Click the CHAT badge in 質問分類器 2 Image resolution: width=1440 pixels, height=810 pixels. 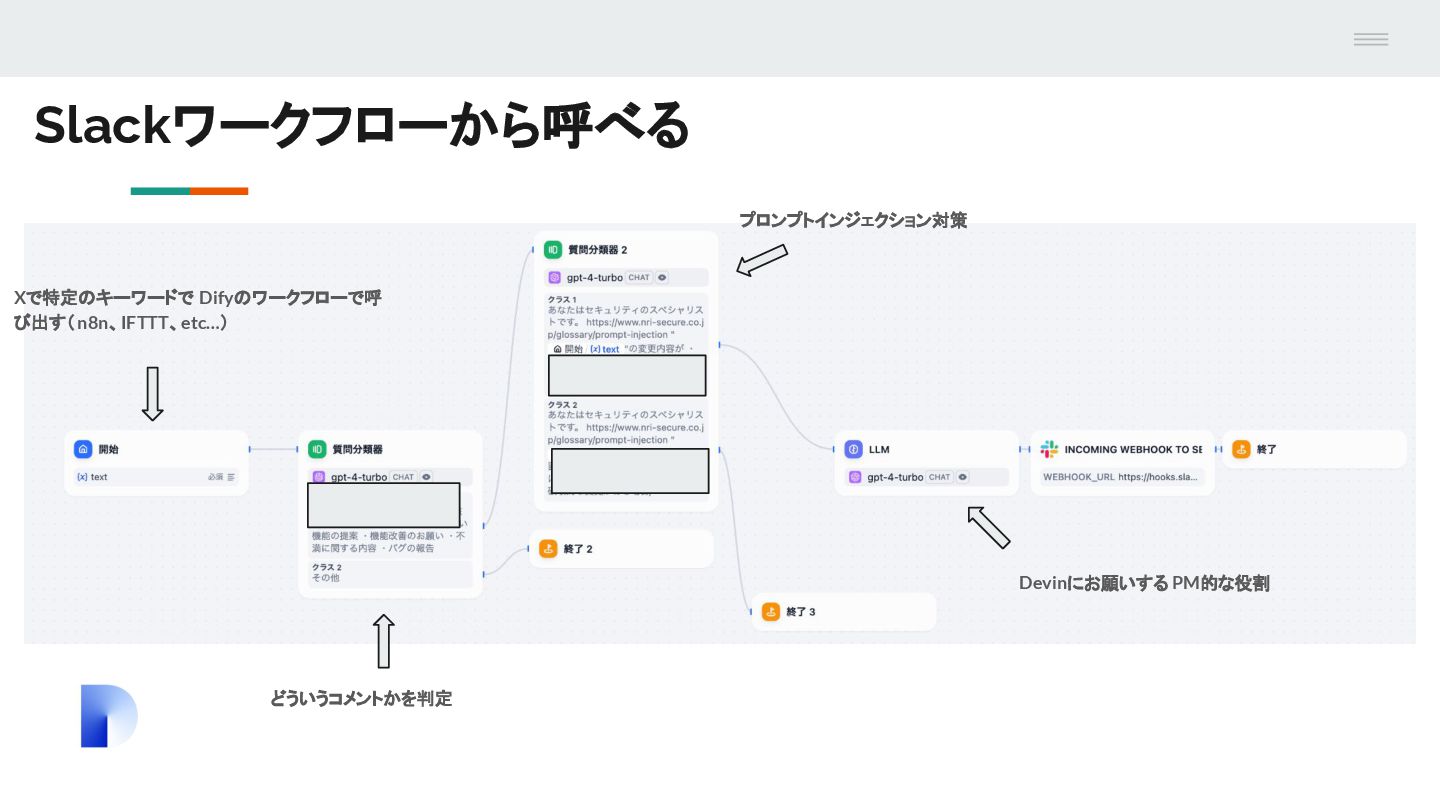[x=639, y=277]
